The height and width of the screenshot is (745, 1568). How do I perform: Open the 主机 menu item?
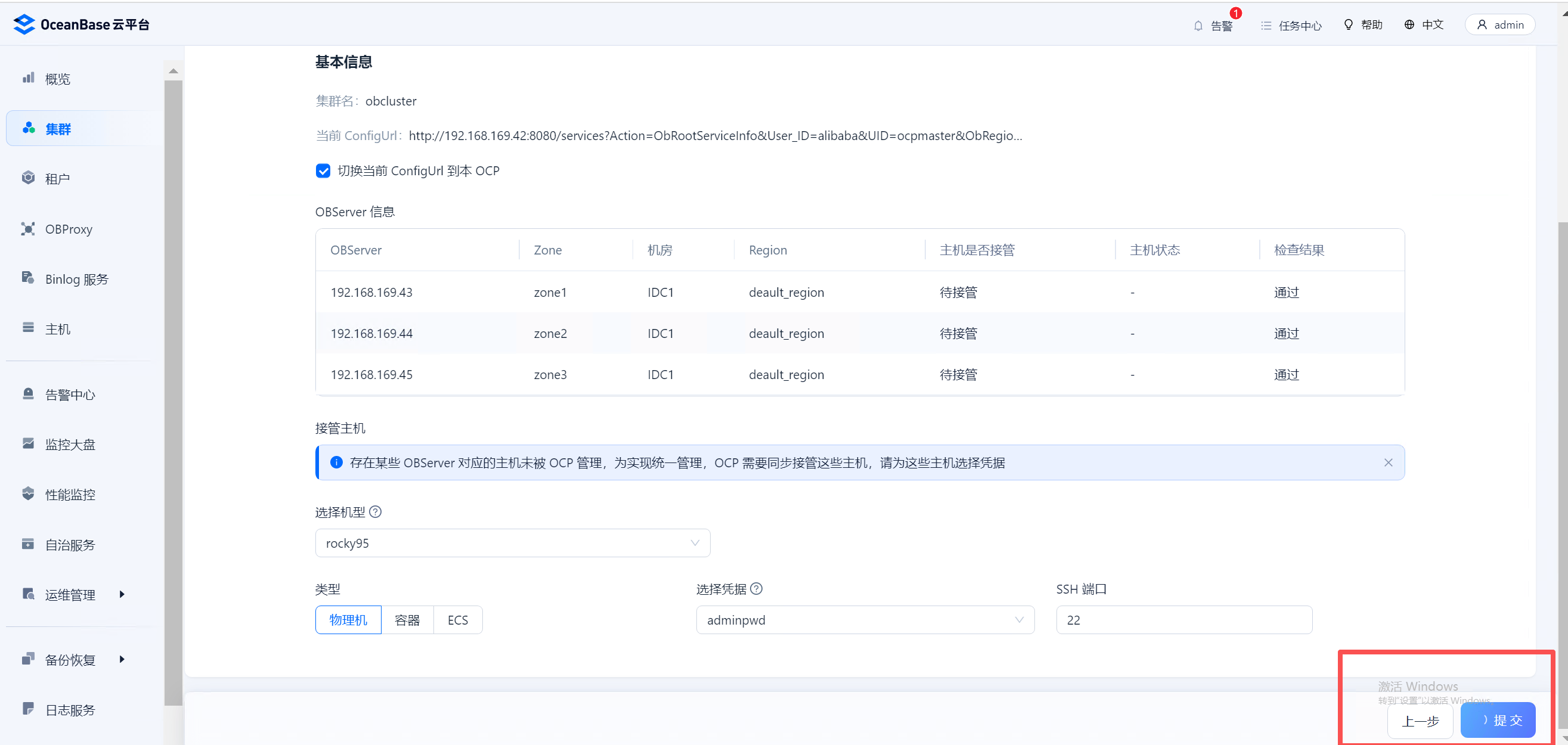[58, 328]
